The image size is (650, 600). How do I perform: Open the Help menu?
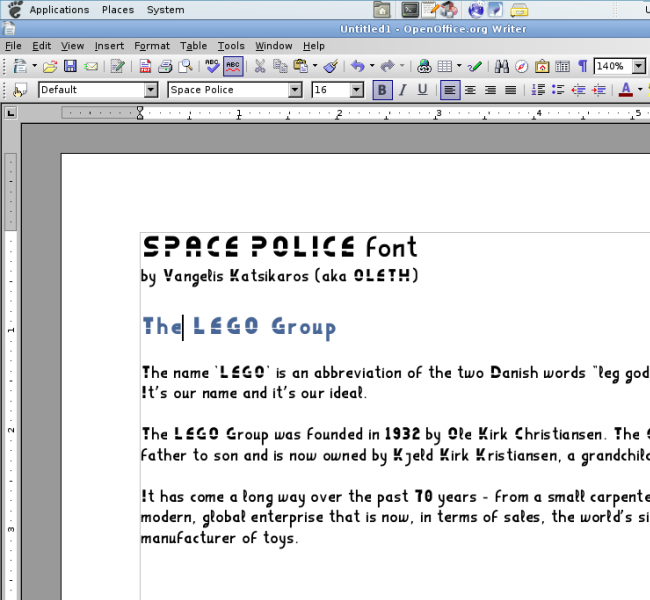tap(313, 46)
